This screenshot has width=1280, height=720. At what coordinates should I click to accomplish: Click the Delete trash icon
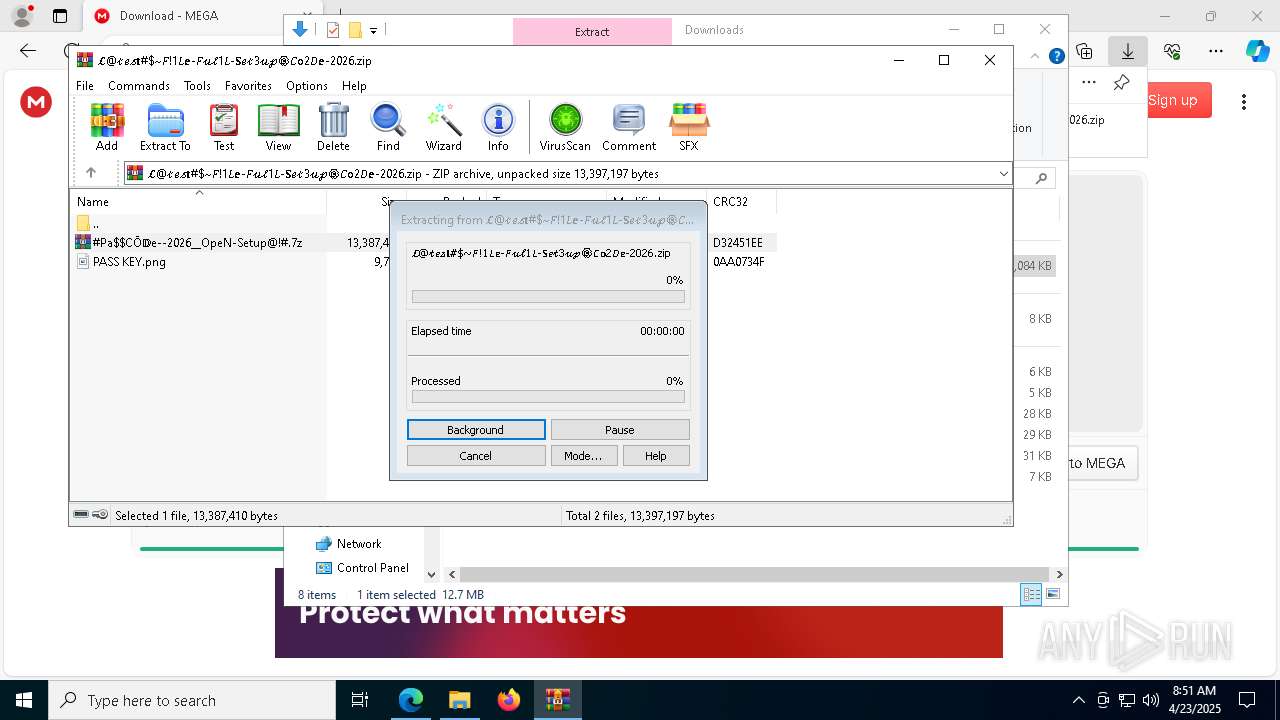(x=333, y=127)
